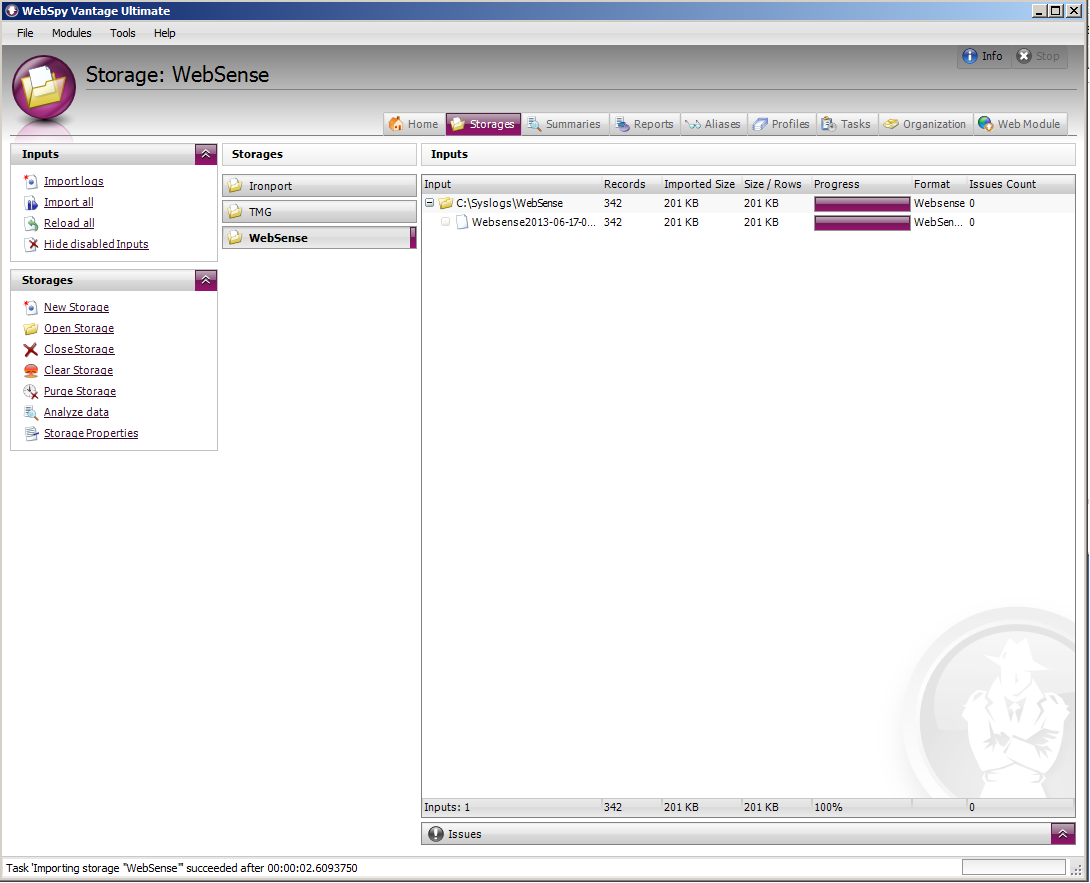Click the Purge Storage link
This screenshot has width=1090, height=883.
pyautogui.click(x=80, y=391)
